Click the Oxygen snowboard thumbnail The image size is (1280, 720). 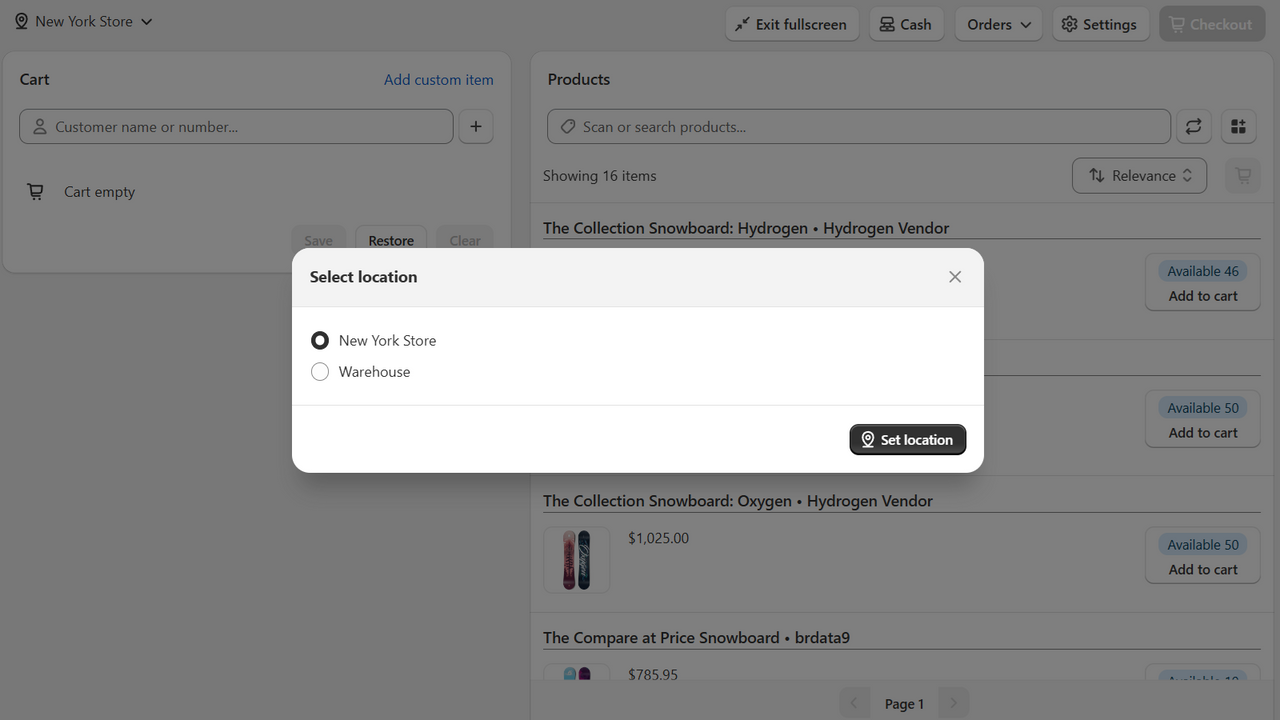[577, 560]
